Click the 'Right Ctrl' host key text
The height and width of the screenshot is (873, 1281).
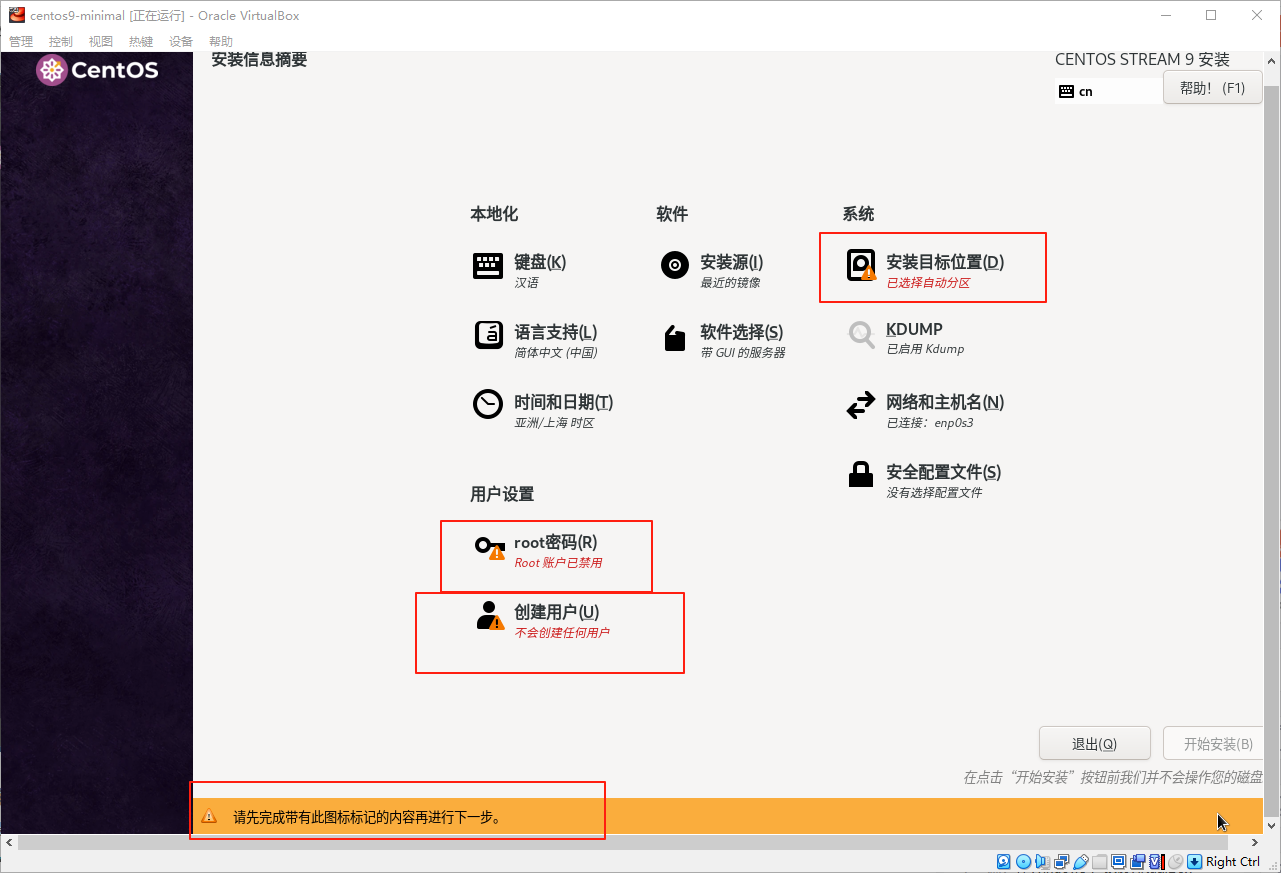point(1233,861)
